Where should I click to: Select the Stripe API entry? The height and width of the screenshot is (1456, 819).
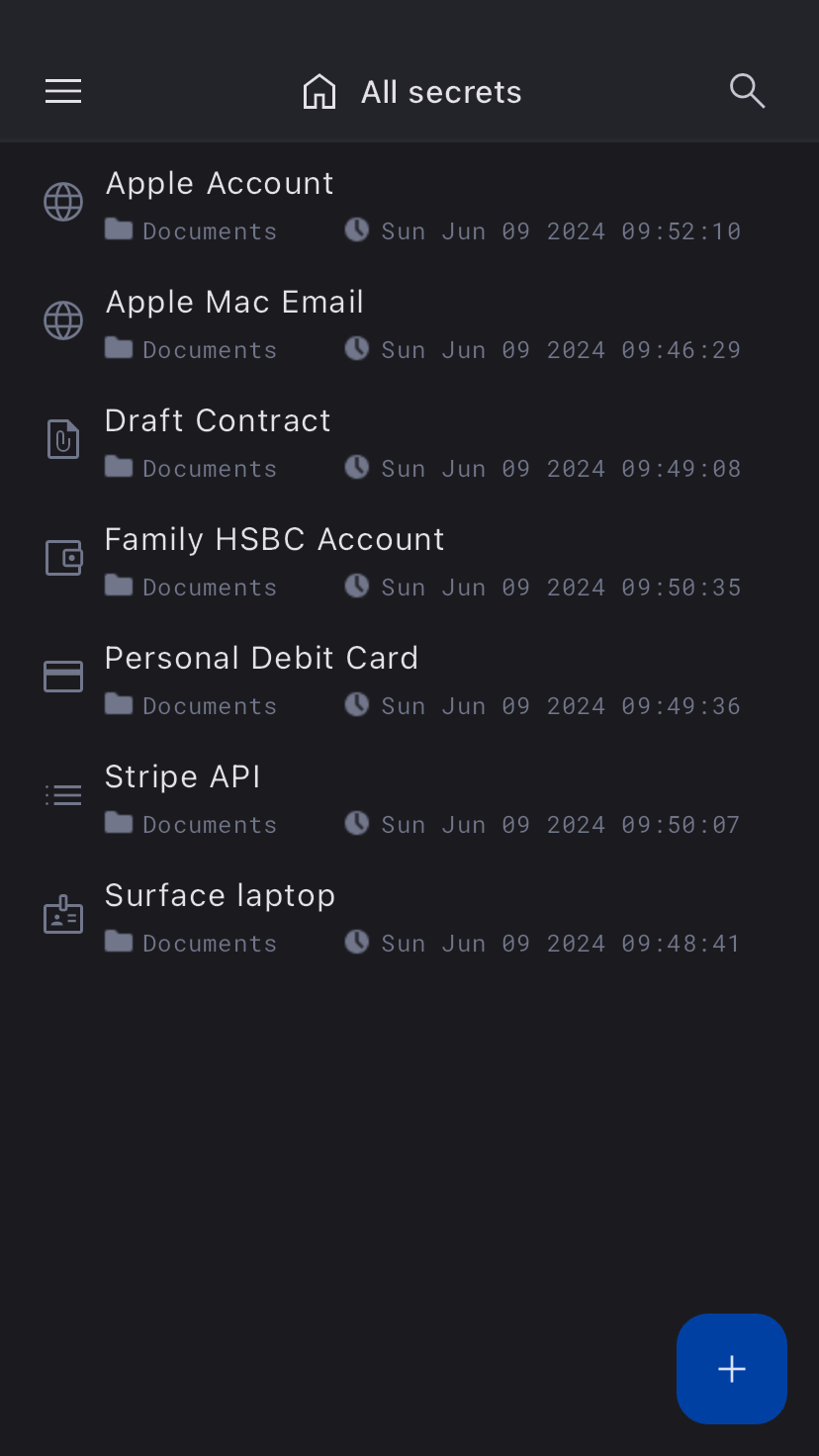(x=182, y=777)
